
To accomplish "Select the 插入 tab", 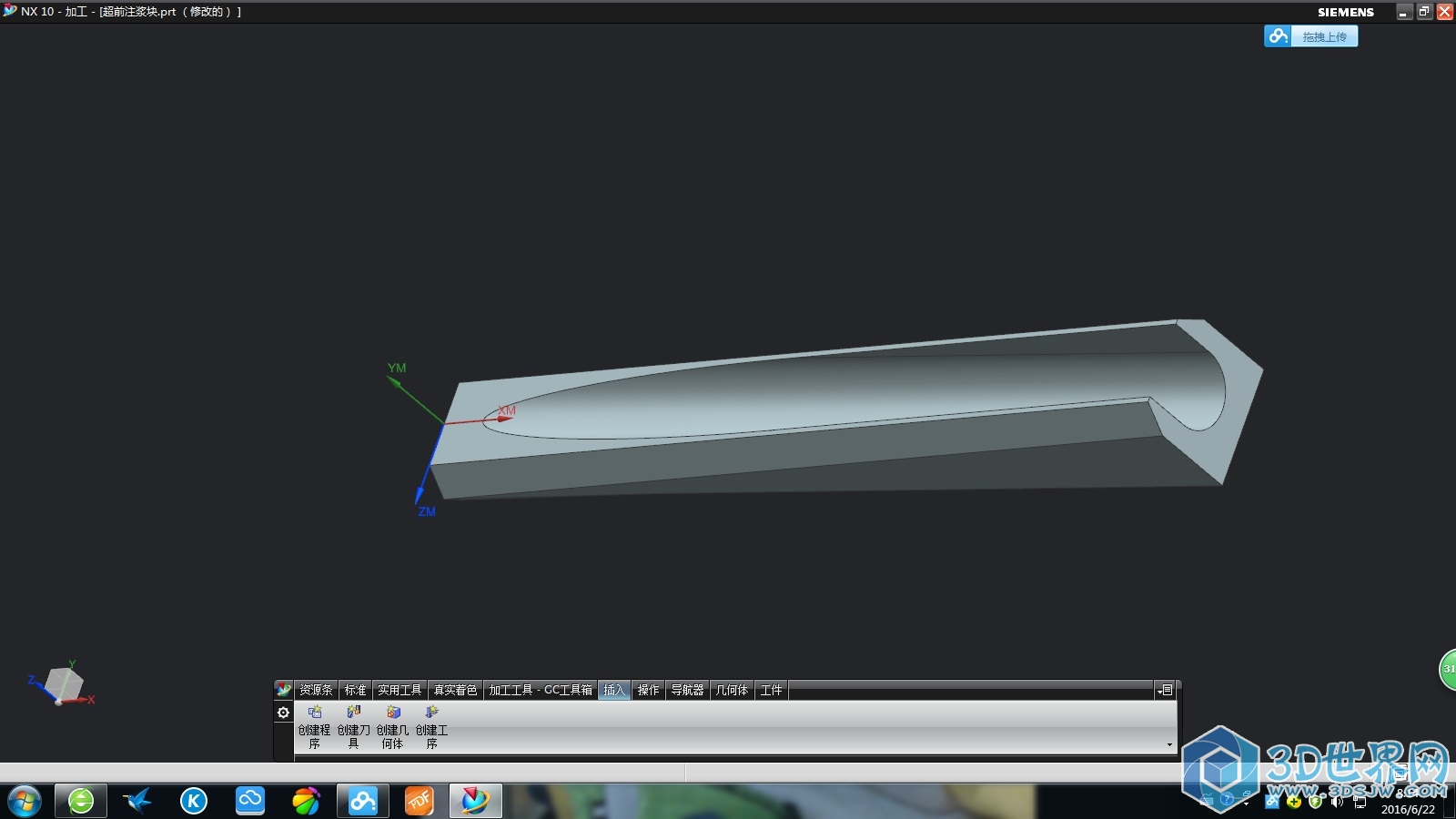I will 614,691.
